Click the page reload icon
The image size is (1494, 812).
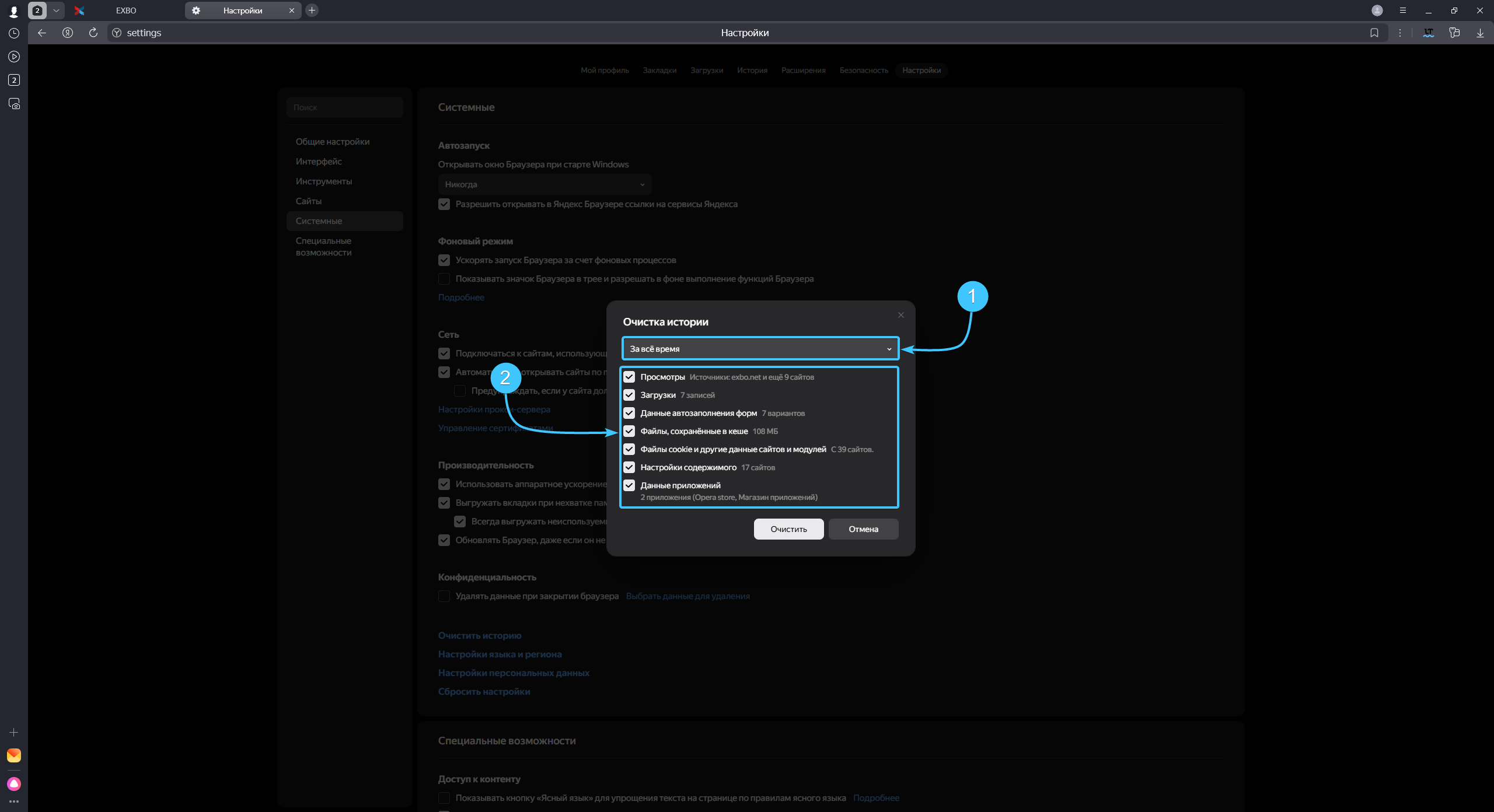click(93, 33)
